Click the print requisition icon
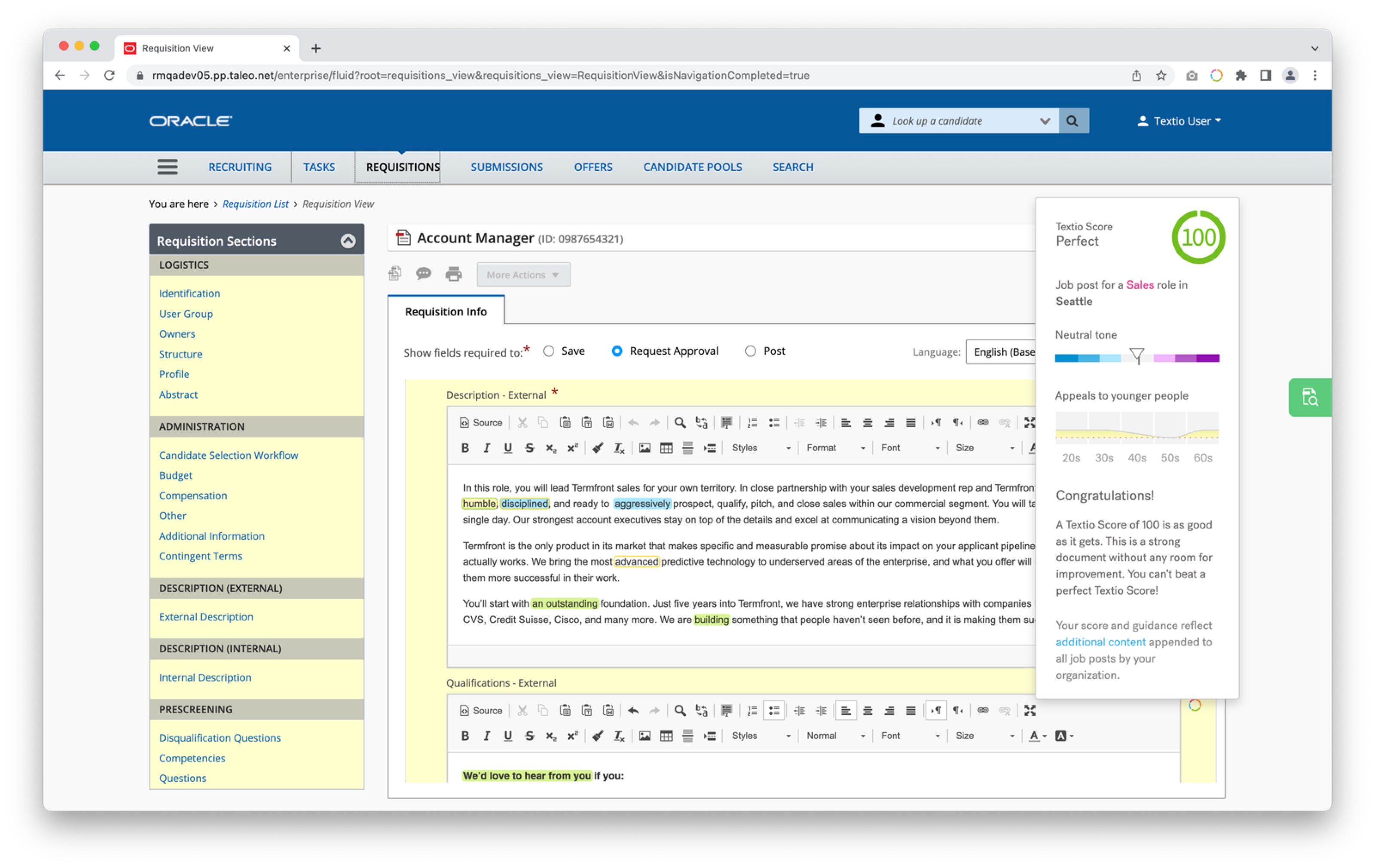This screenshot has height=868, width=1375. click(453, 274)
